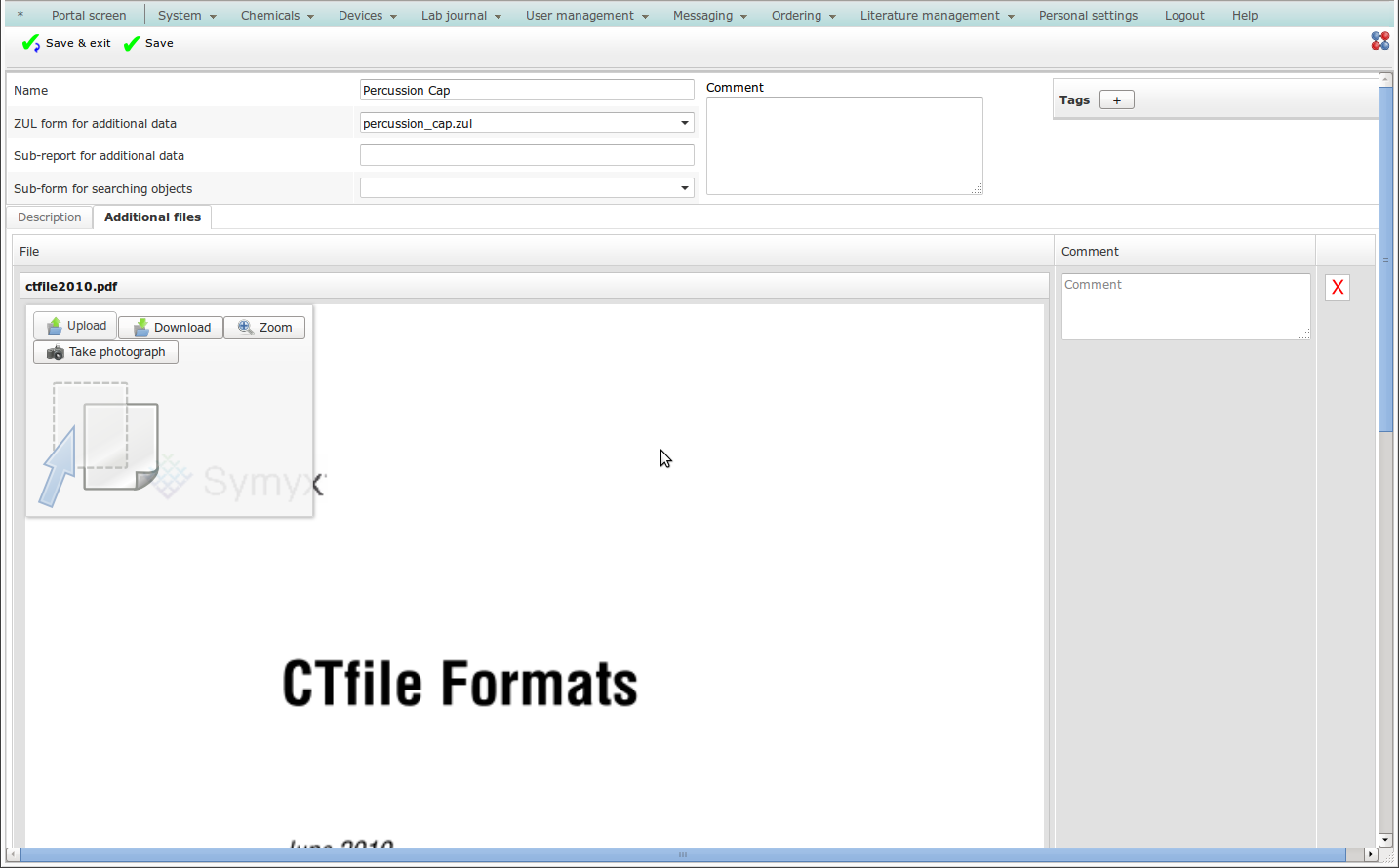Click the Save & exit checkmark icon
Screen dimensions: 1399x868
click(x=31, y=44)
